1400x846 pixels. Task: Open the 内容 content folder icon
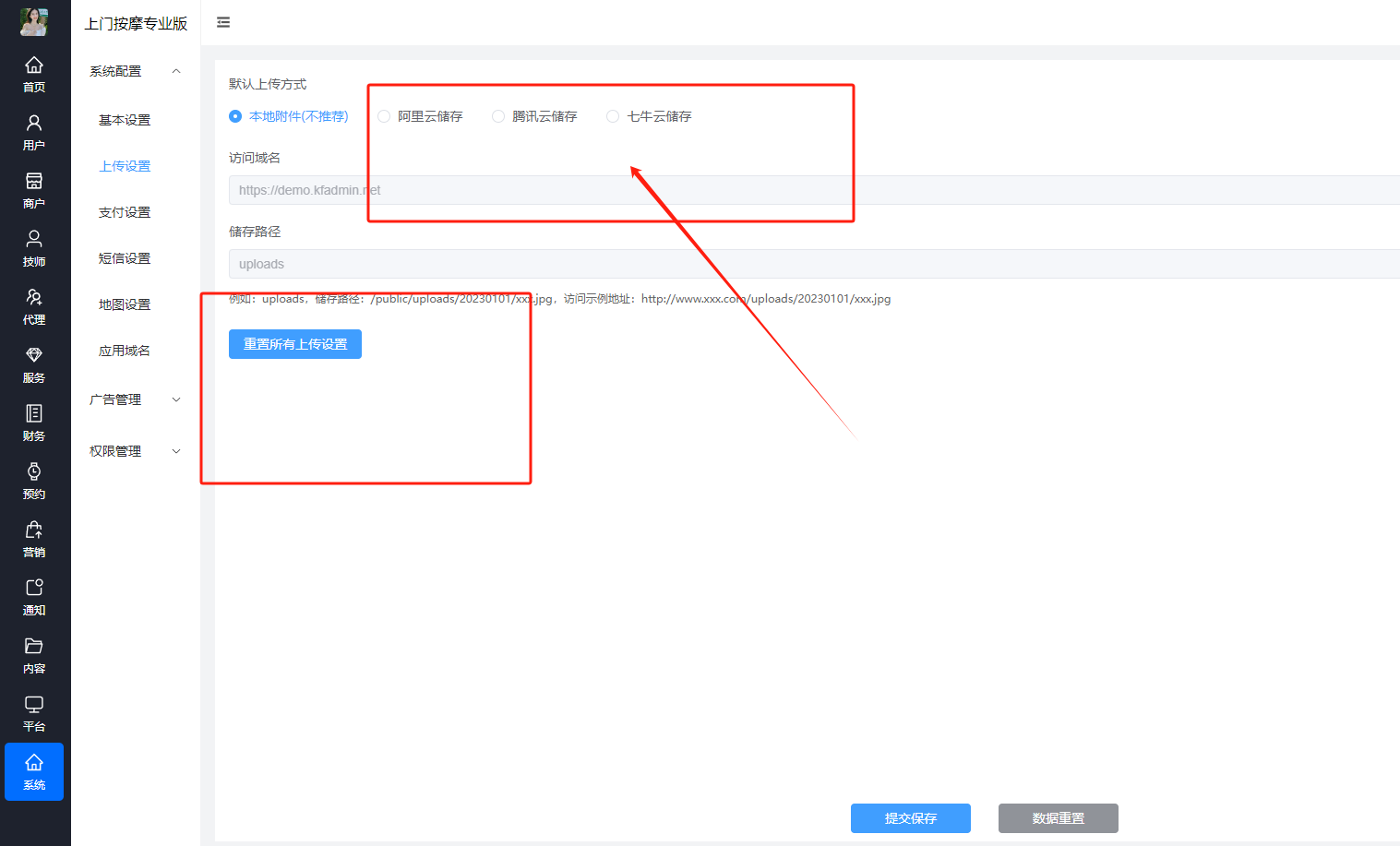[x=34, y=656]
